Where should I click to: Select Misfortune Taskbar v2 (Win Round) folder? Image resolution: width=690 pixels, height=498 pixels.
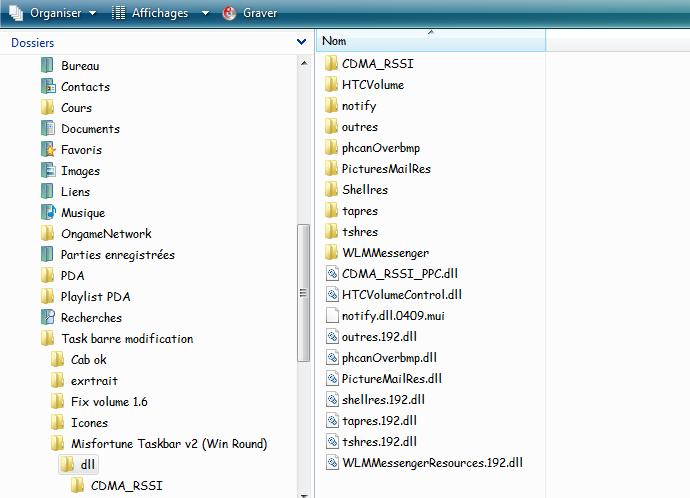[x=159, y=443]
